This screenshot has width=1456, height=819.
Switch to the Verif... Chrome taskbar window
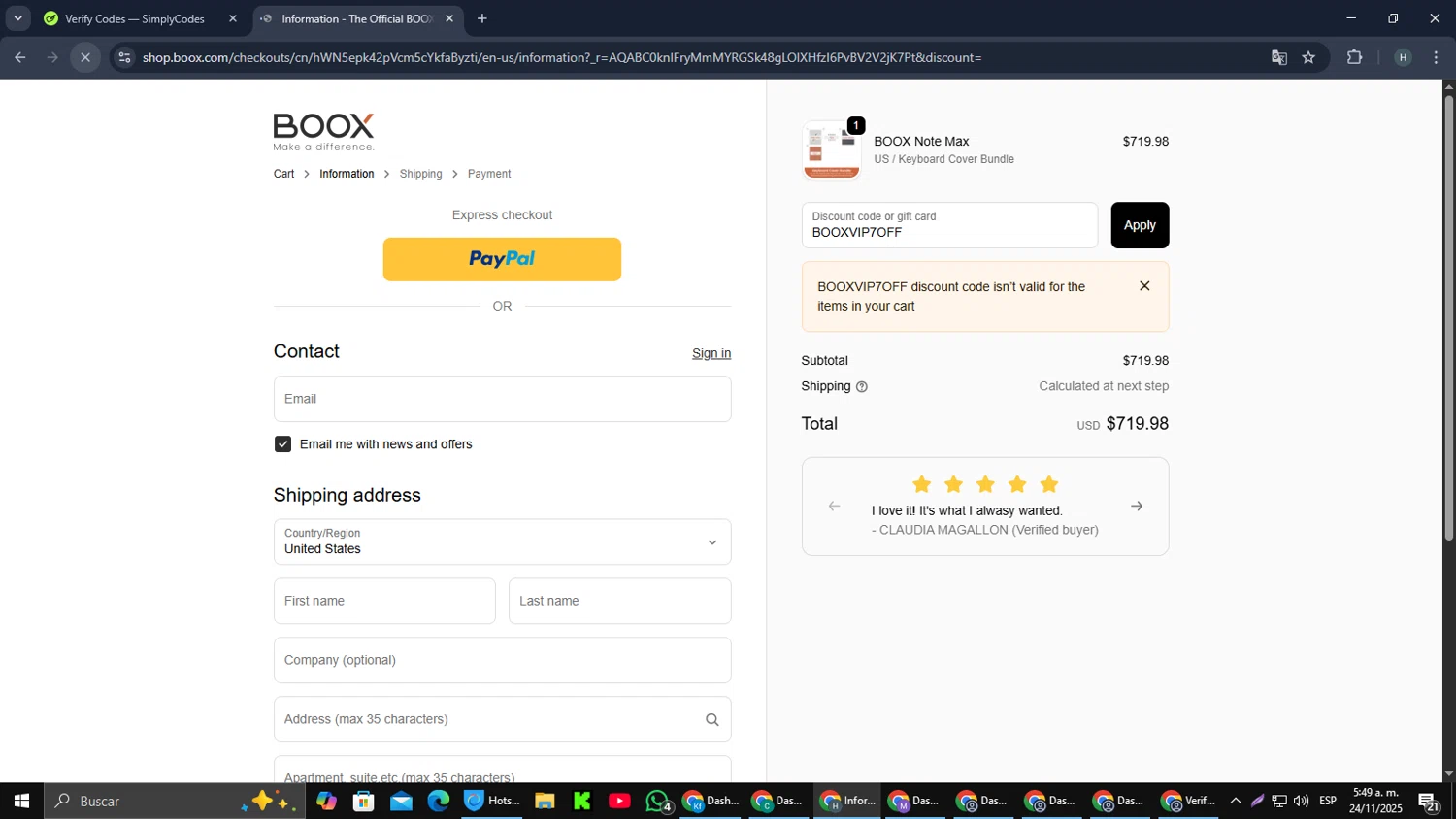(x=1189, y=801)
